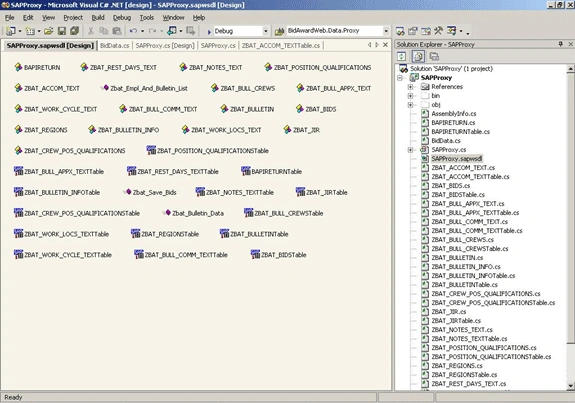Expand the SAPProxy.cs node

pos(410,150)
